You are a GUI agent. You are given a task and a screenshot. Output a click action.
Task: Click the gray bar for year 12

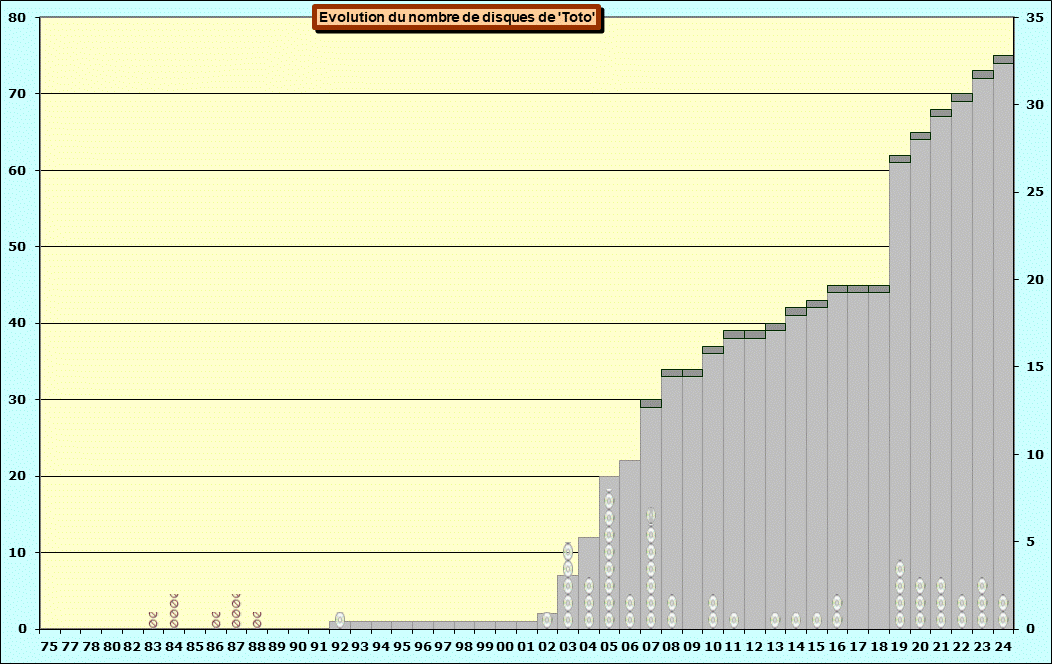tap(755, 484)
